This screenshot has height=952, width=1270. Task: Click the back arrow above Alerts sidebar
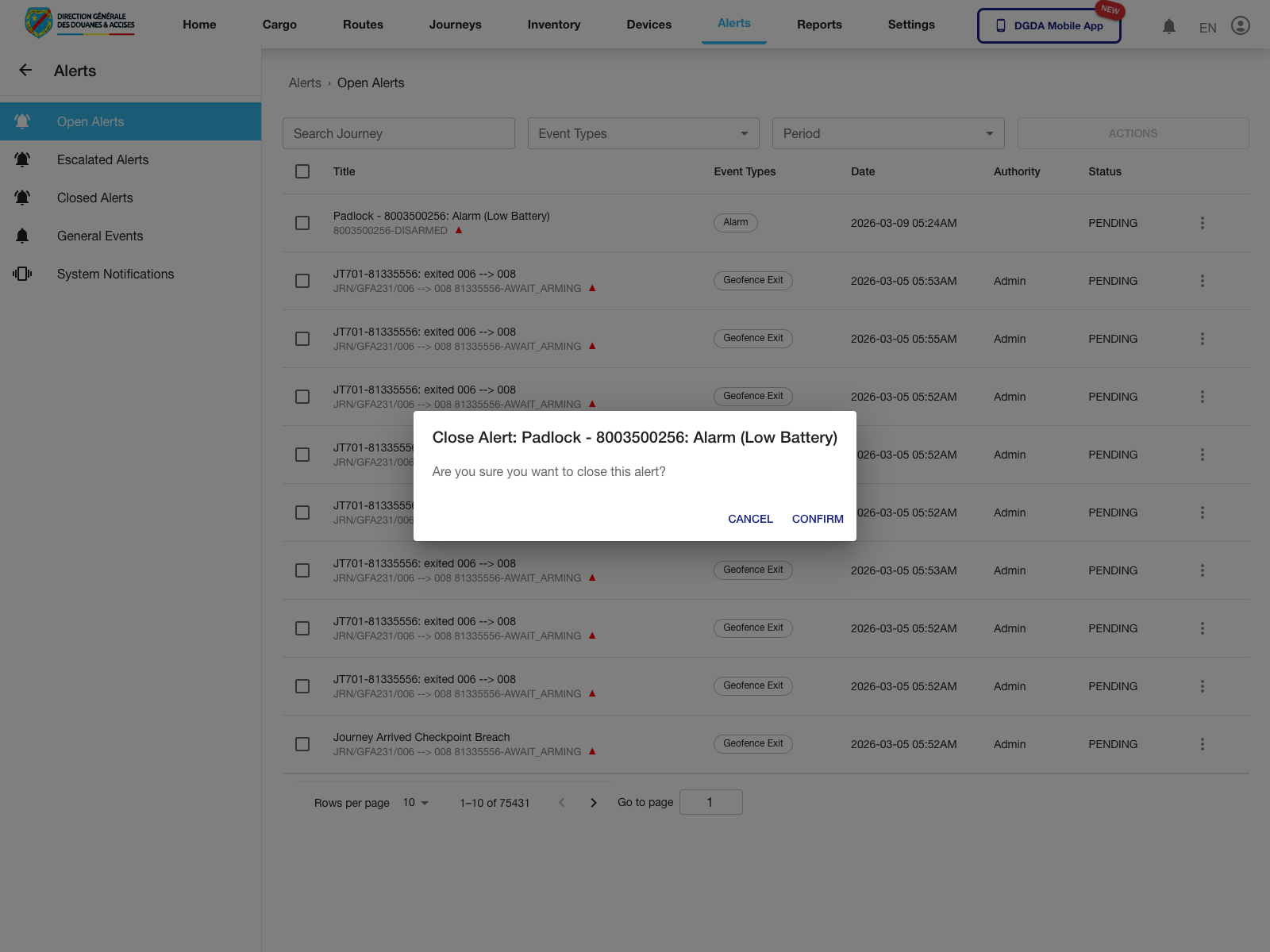pos(25,70)
